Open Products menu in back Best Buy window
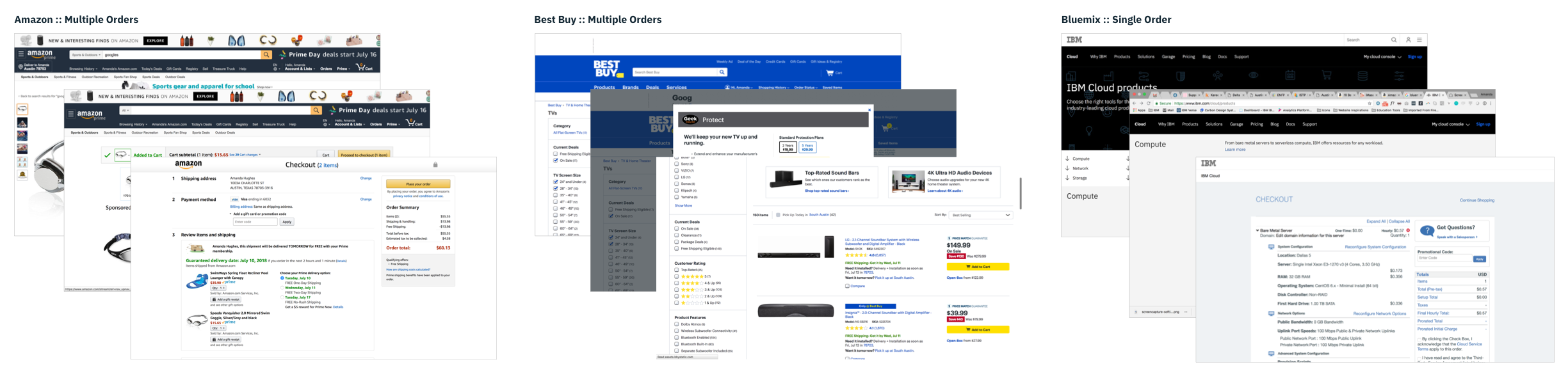The width and height of the screenshot is (1568, 378). (604, 88)
